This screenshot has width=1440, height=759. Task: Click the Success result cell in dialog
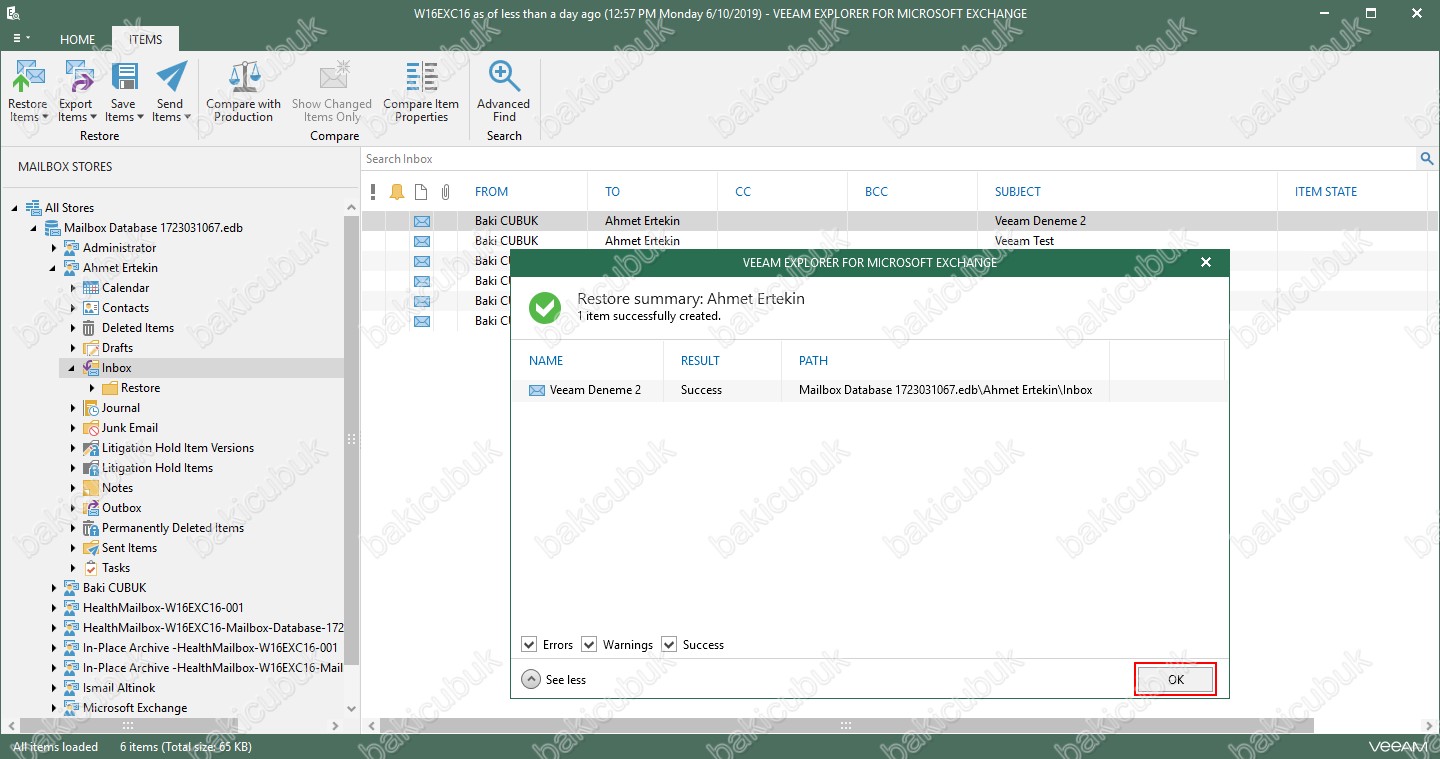pyautogui.click(x=701, y=390)
